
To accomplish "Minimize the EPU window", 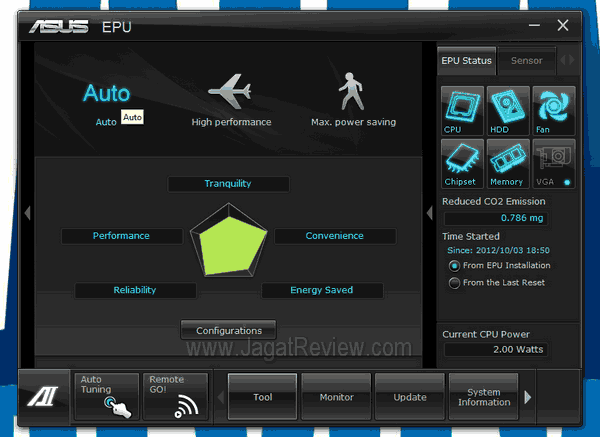I will [535, 26].
